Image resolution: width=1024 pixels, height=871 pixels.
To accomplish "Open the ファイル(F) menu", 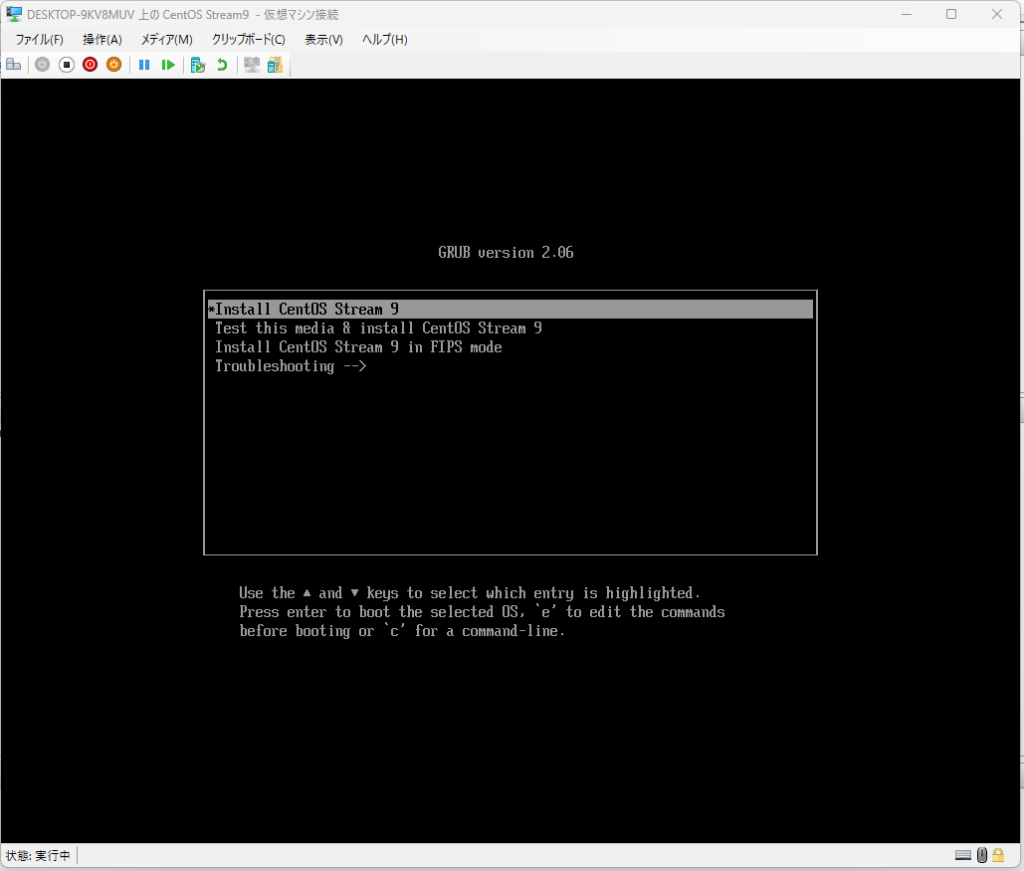I will (x=39, y=39).
